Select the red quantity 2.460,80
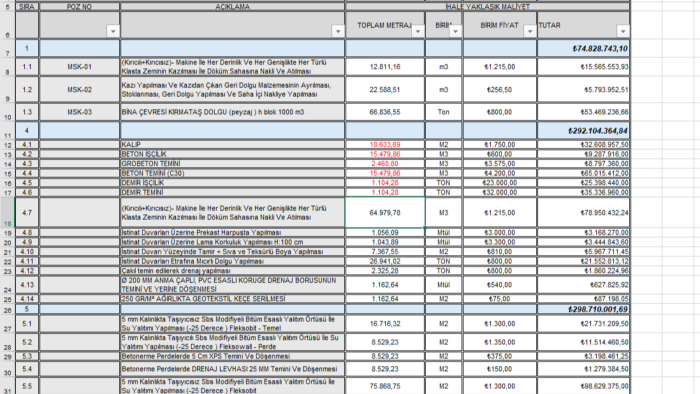 tap(385, 164)
